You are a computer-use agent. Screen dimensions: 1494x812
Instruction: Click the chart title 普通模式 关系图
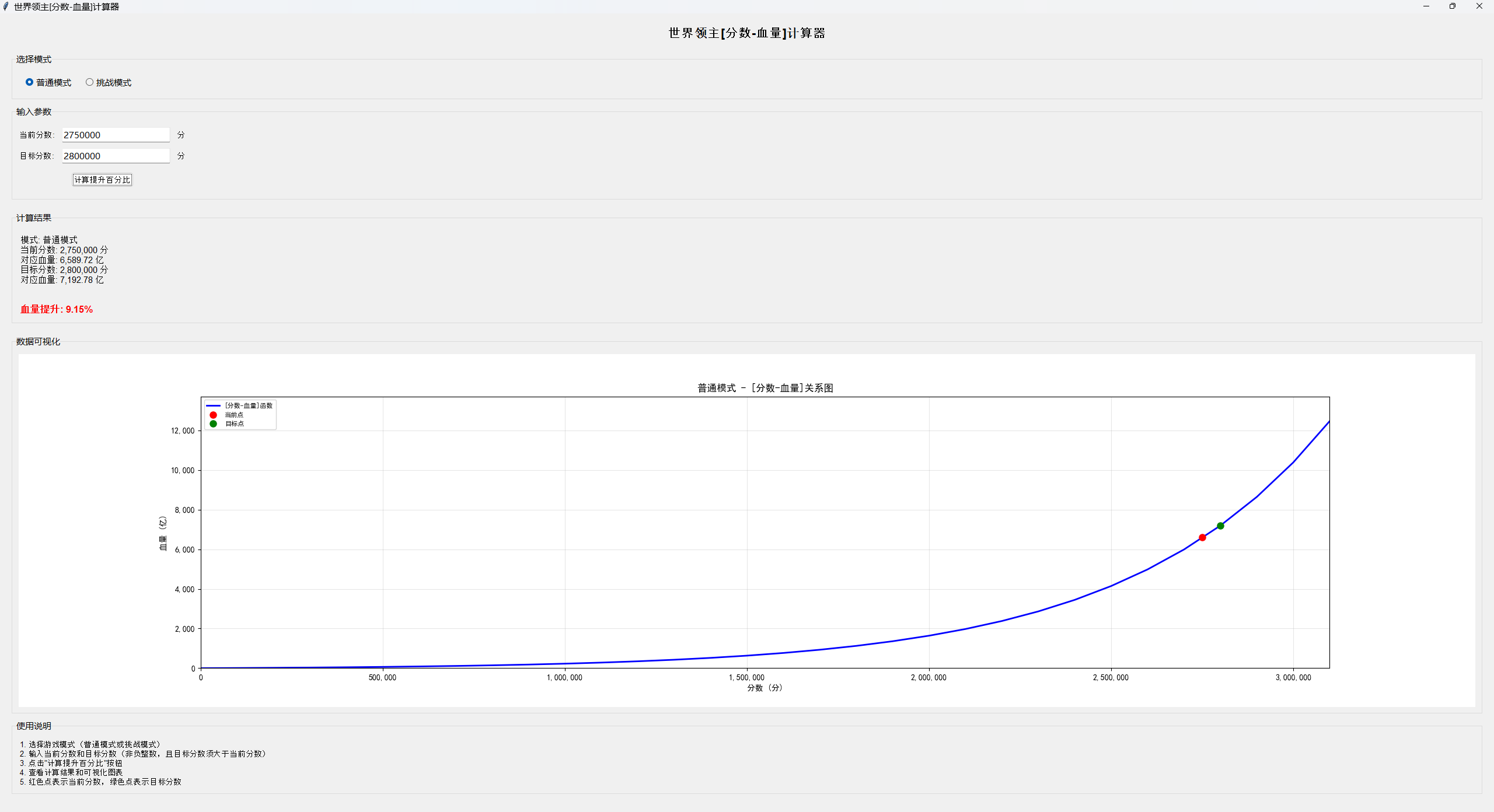pos(765,388)
